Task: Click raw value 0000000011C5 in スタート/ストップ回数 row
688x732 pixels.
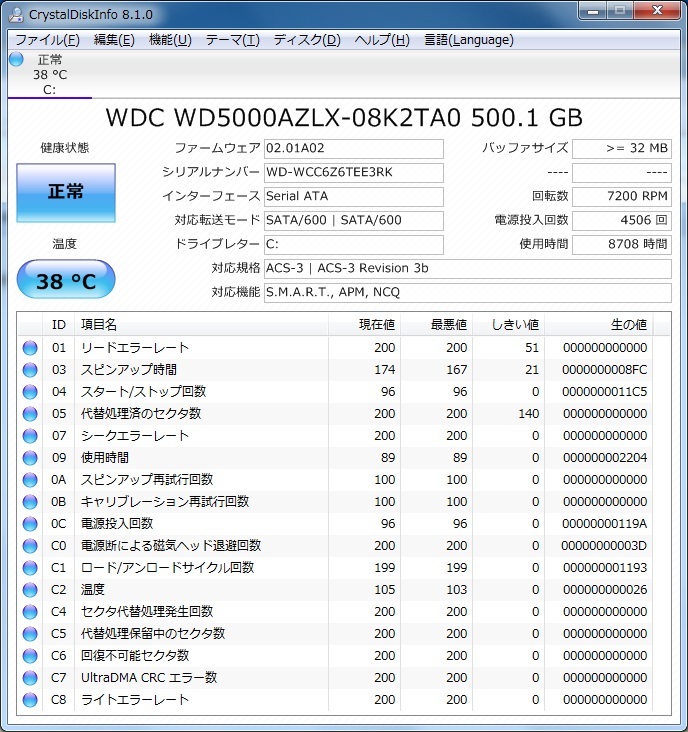Action: coord(604,392)
